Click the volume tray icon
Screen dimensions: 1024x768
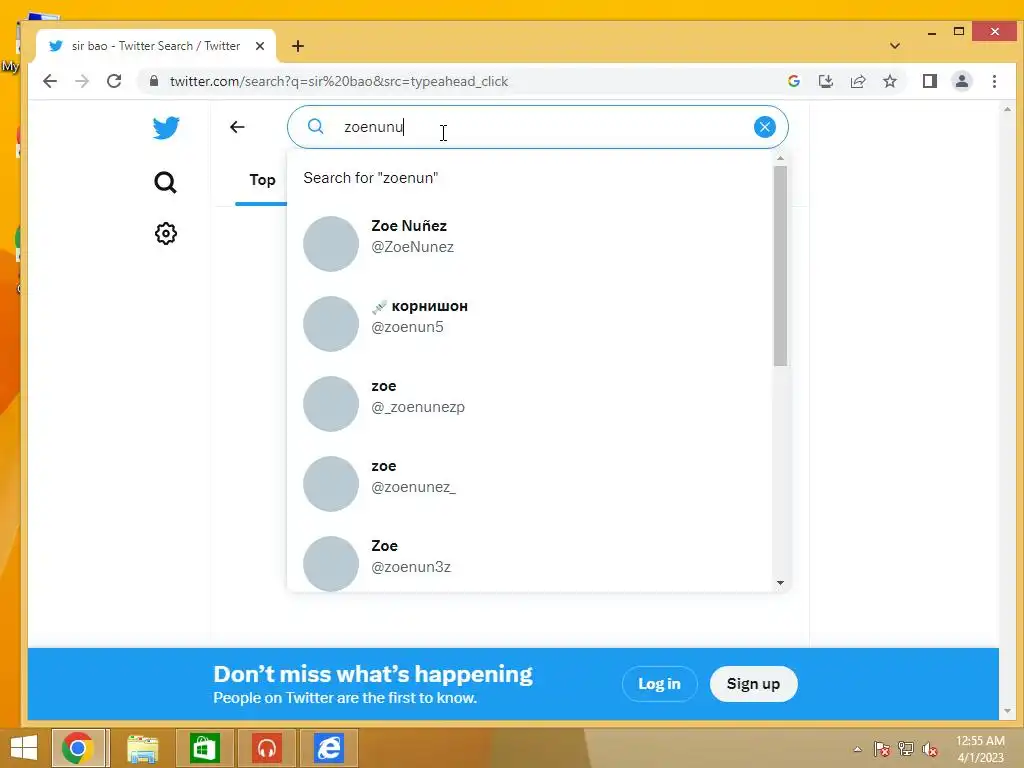pos(930,749)
